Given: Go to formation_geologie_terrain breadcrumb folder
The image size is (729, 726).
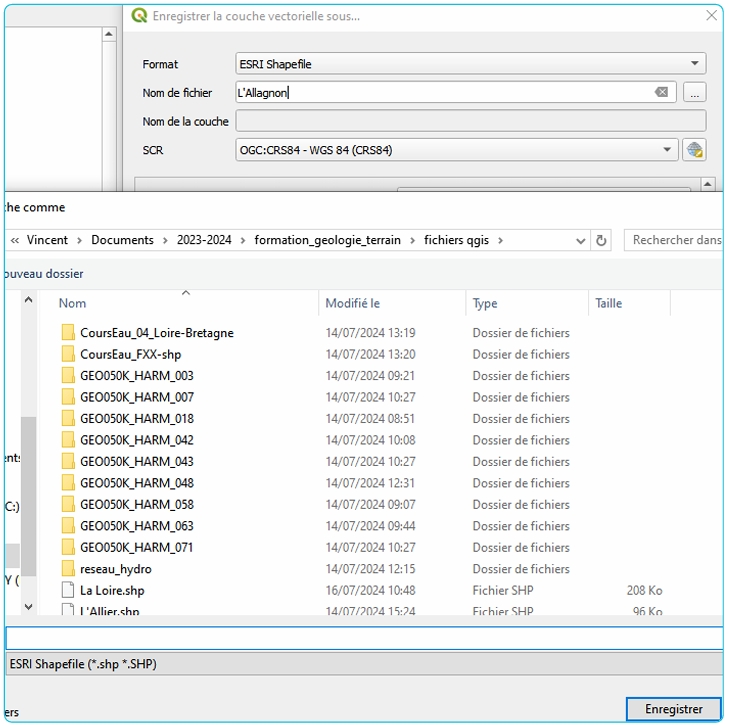Looking at the screenshot, I should click(x=327, y=240).
